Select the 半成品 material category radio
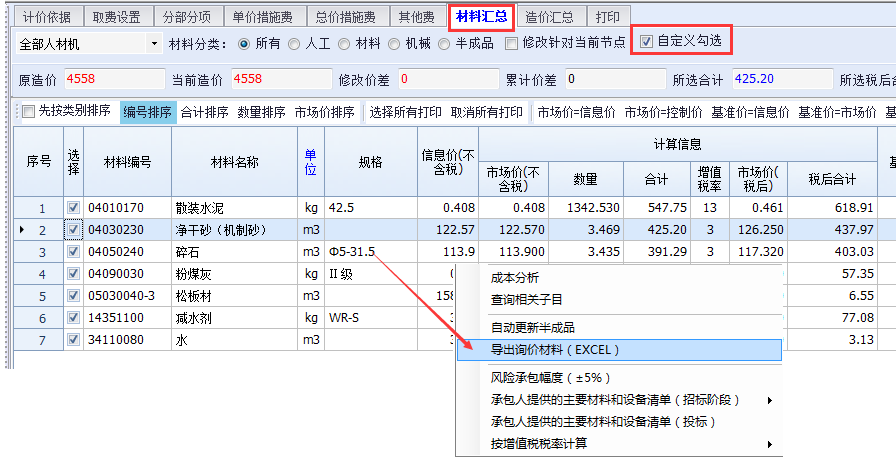896x461 pixels. [x=448, y=44]
